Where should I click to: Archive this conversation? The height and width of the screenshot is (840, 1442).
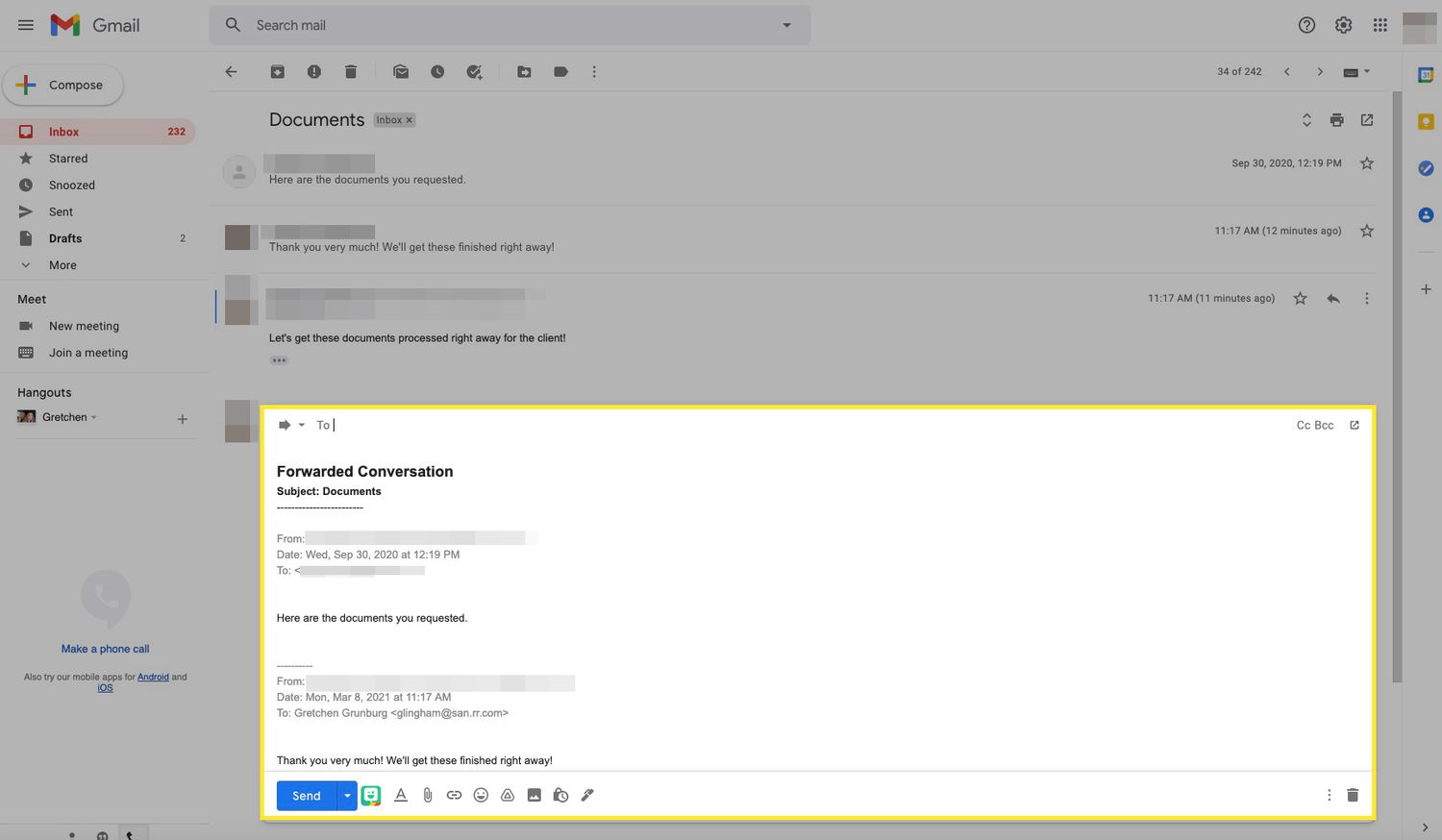tap(277, 72)
